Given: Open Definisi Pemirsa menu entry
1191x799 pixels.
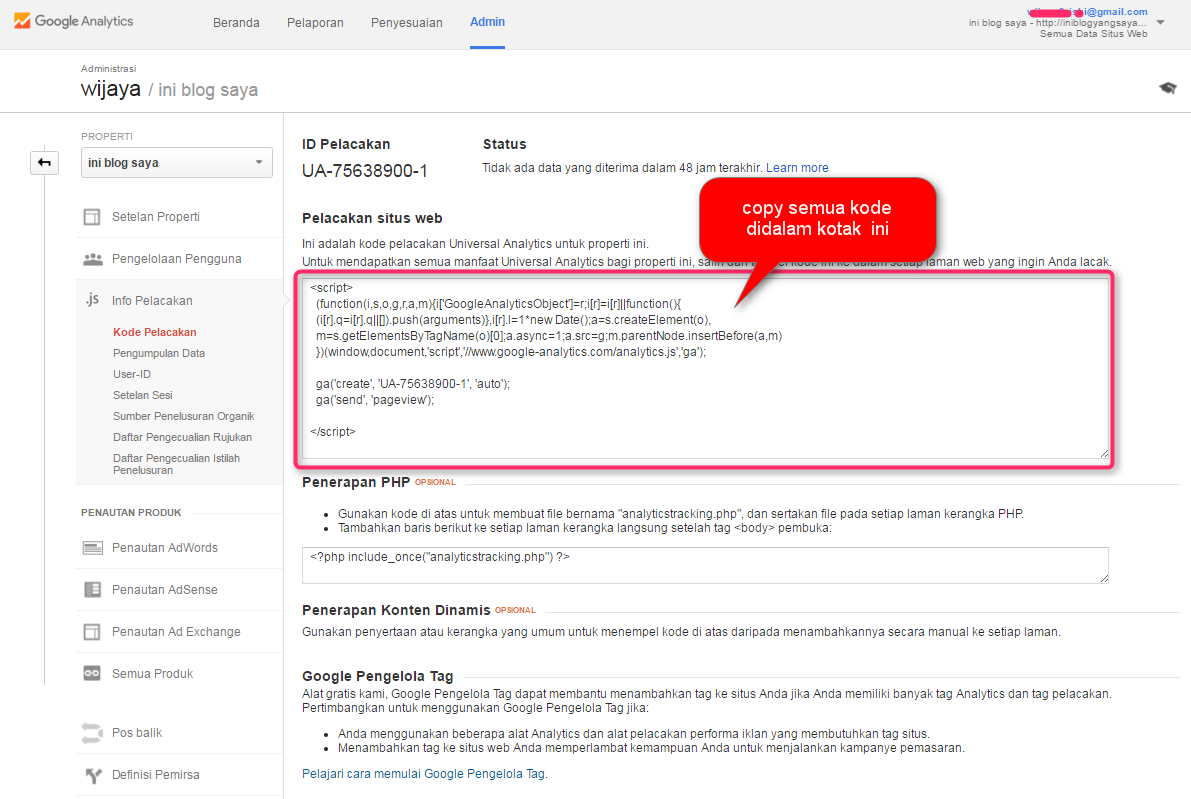Looking at the screenshot, I should 156,775.
